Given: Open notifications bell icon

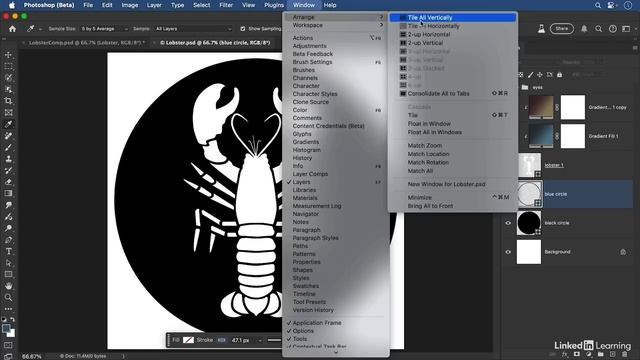Looking at the screenshot, I should (x=584, y=29).
